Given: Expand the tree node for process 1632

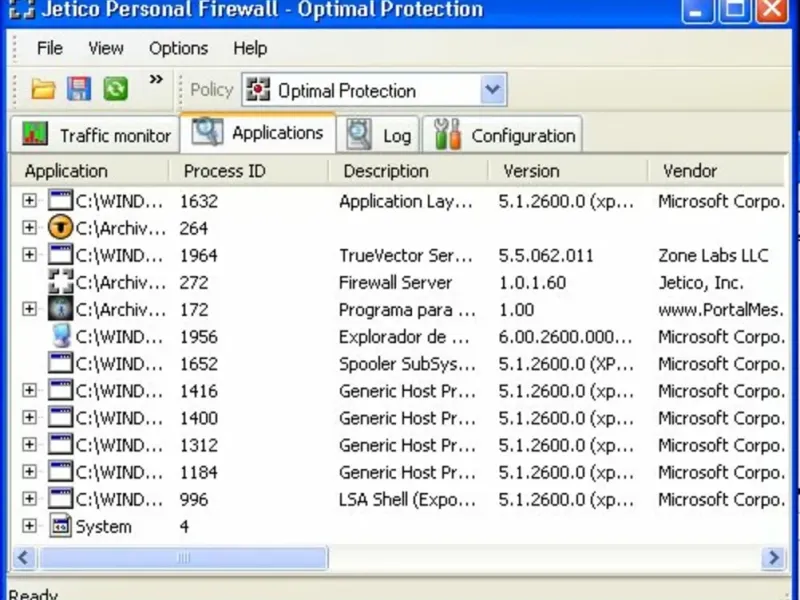Looking at the screenshot, I should tap(29, 201).
